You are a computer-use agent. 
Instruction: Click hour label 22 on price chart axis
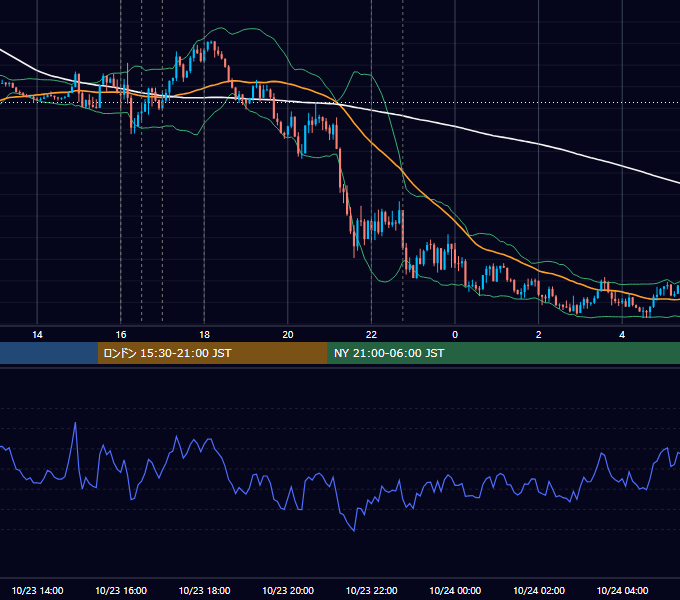pyautogui.click(x=371, y=335)
